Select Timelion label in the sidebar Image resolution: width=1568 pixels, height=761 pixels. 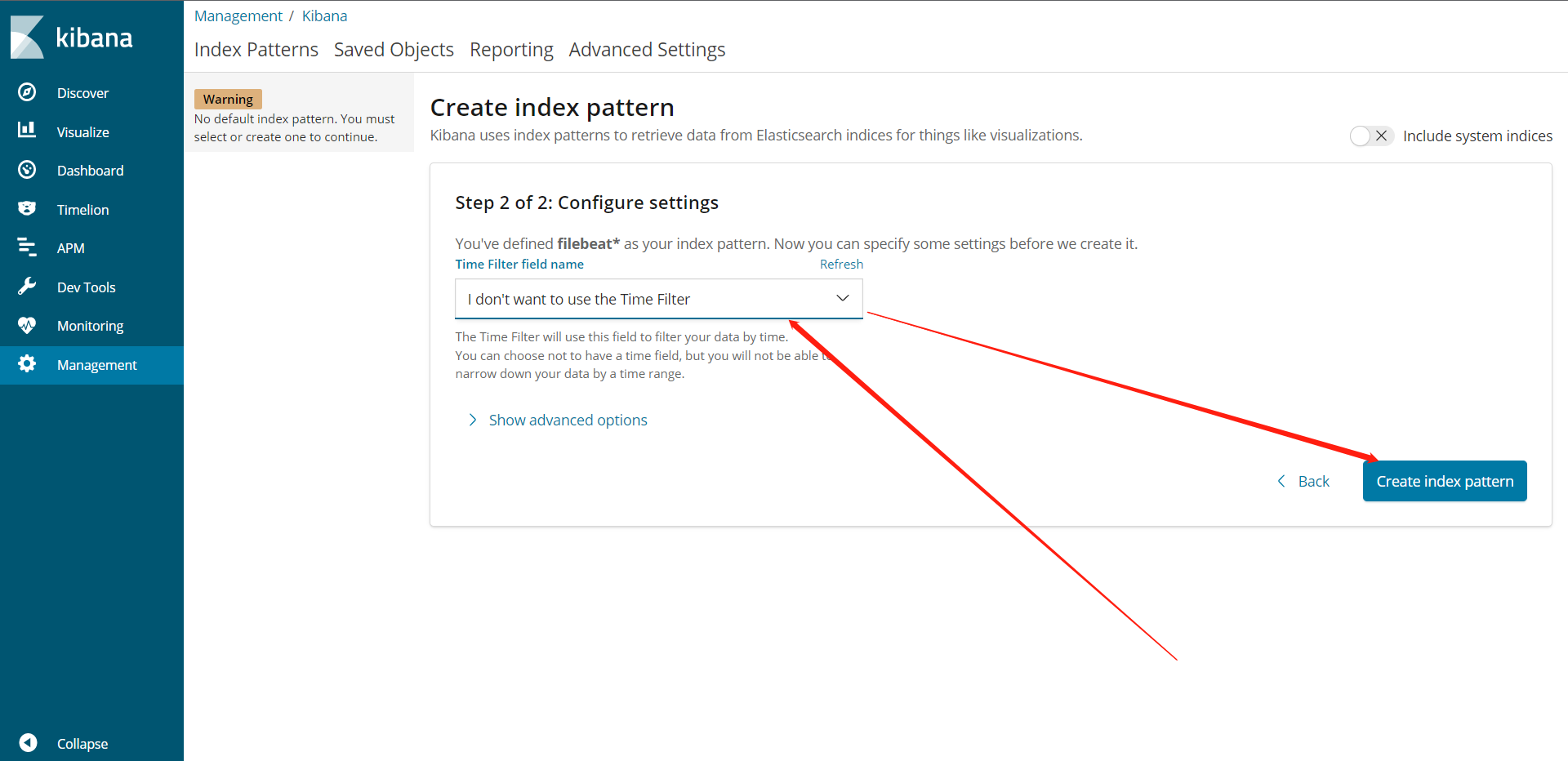pos(82,210)
